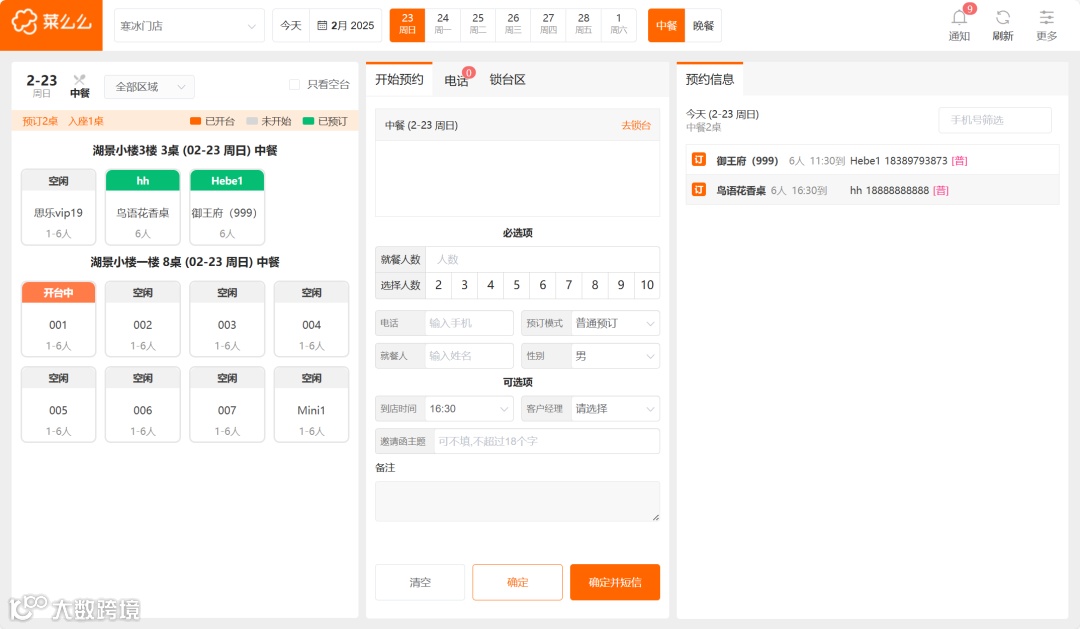Screen dimensions: 1080x629
Task: Choose 6 as the number of diners
Action: pyautogui.click(x=543, y=285)
